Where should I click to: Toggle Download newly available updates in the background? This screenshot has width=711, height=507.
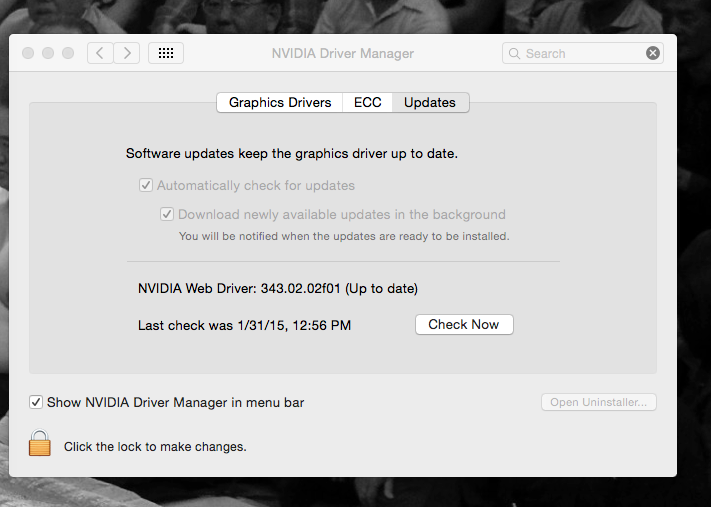click(x=167, y=214)
